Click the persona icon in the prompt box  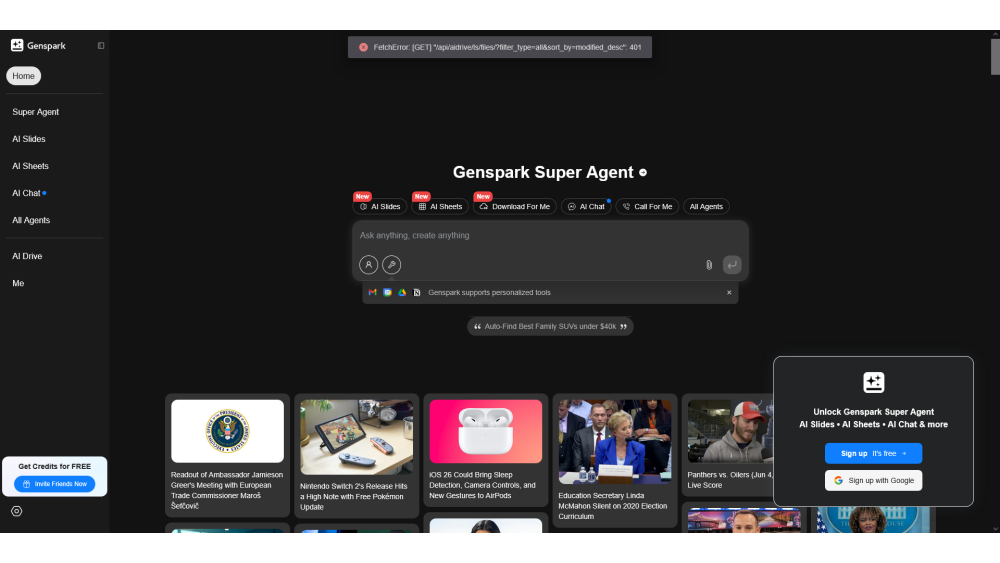(369, 265)
